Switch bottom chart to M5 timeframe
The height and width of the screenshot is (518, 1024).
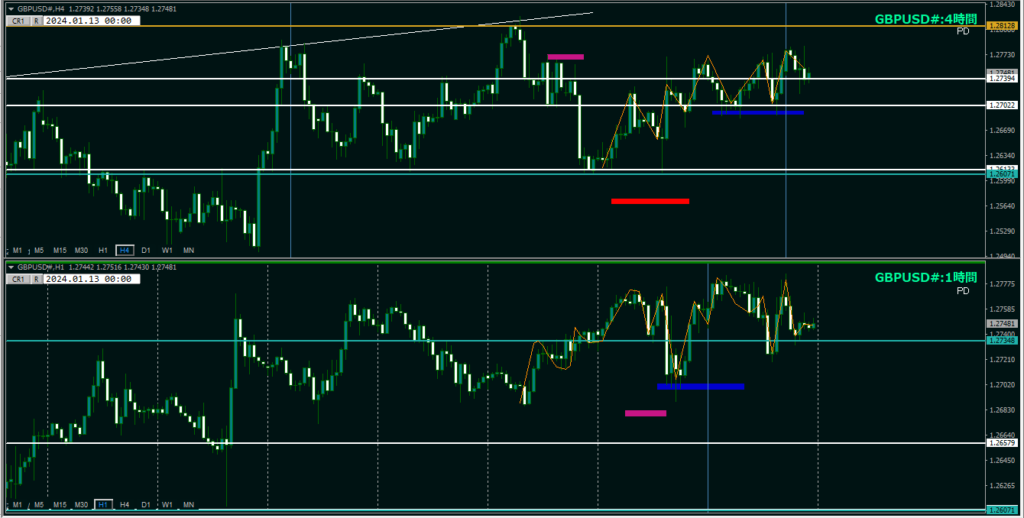pos(39,505)
